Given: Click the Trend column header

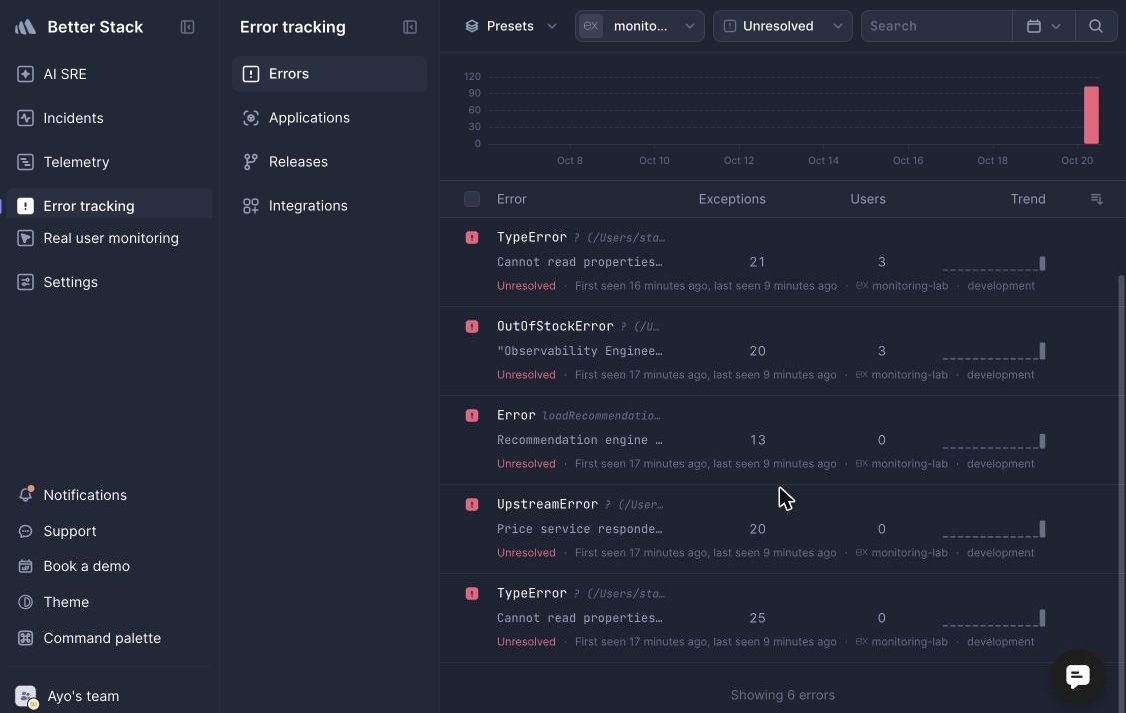Looking at the screenshot, I should click(1028, 199).
